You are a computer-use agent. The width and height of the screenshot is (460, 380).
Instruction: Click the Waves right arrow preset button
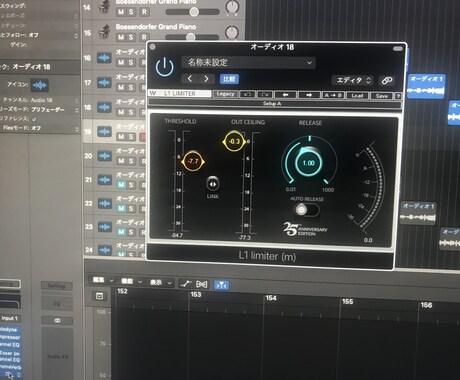[309, 95]
